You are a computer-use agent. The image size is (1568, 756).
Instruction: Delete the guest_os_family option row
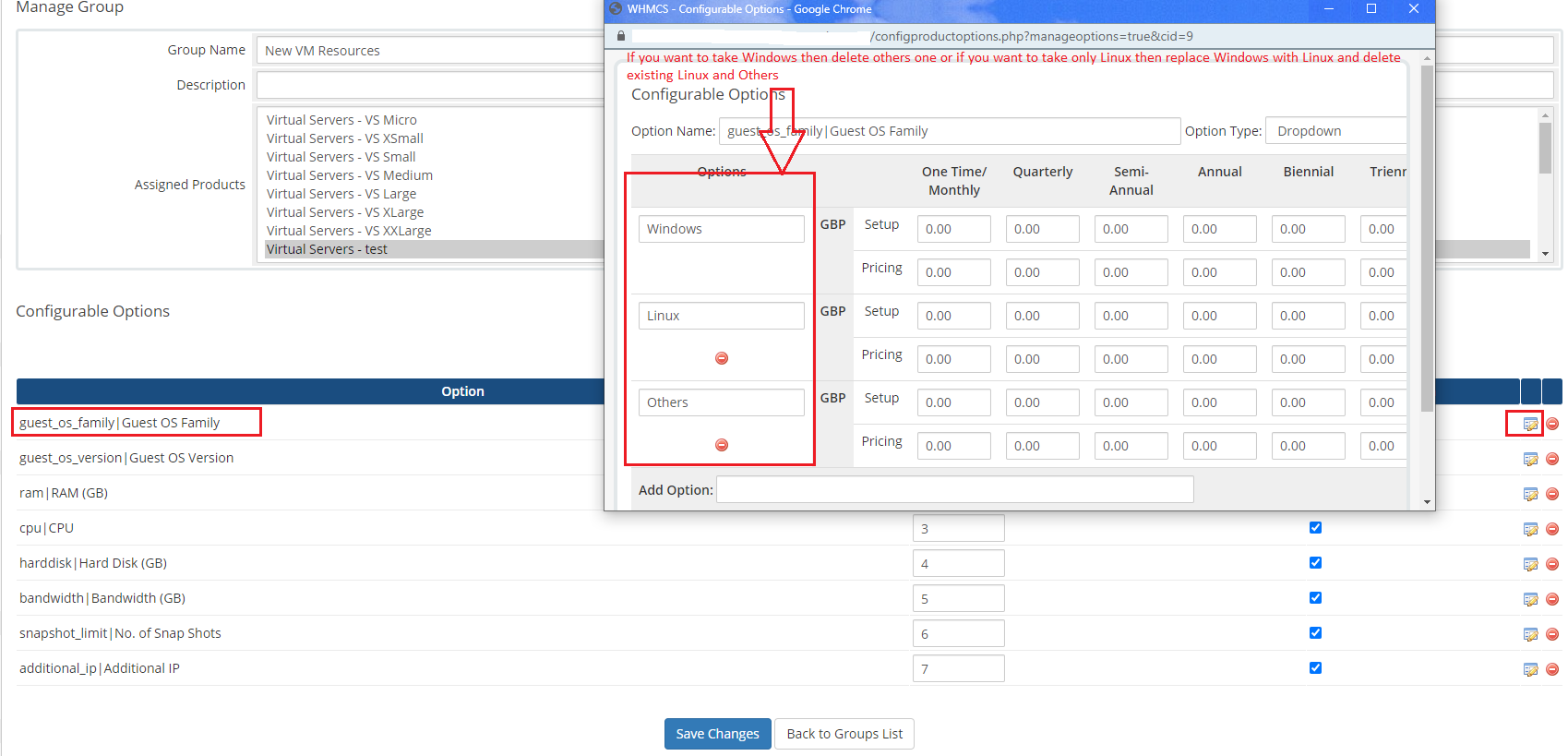pyautogui.click(x=1552, y=424)
